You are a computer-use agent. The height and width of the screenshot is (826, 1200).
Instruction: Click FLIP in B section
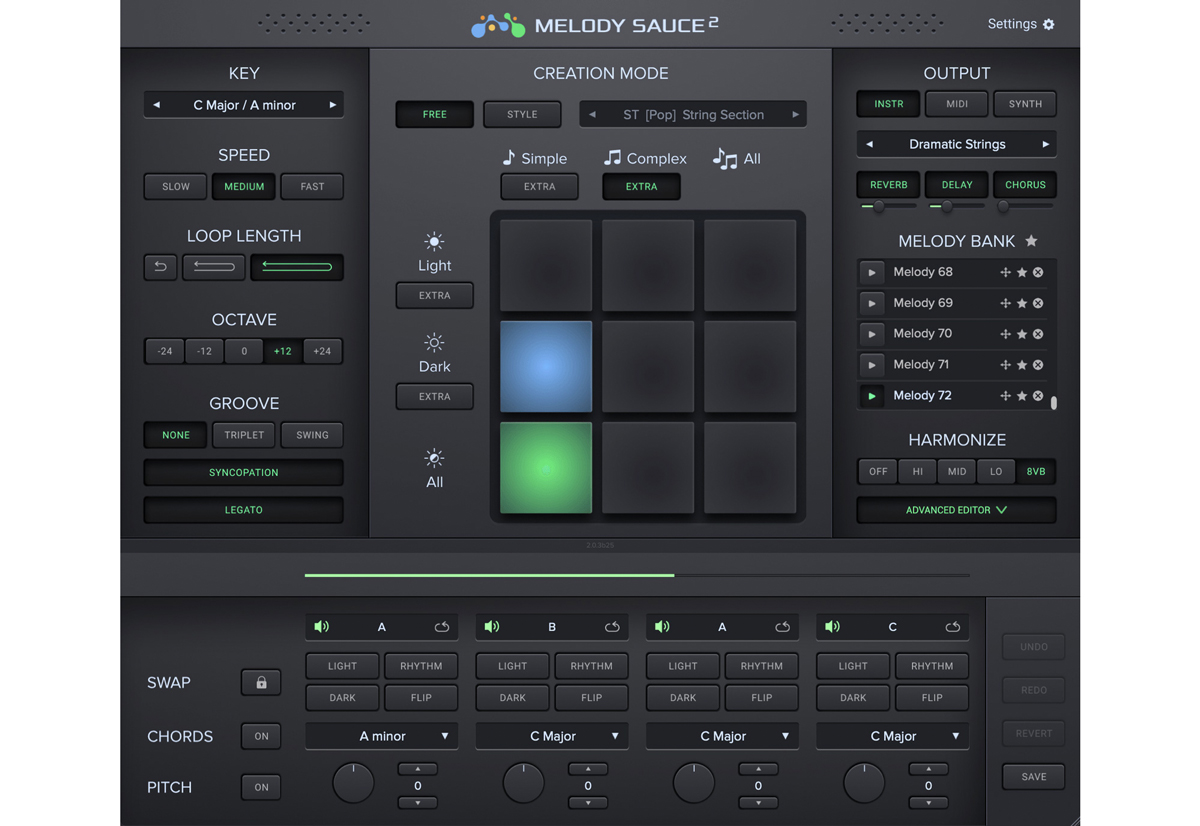click(591, 698)
